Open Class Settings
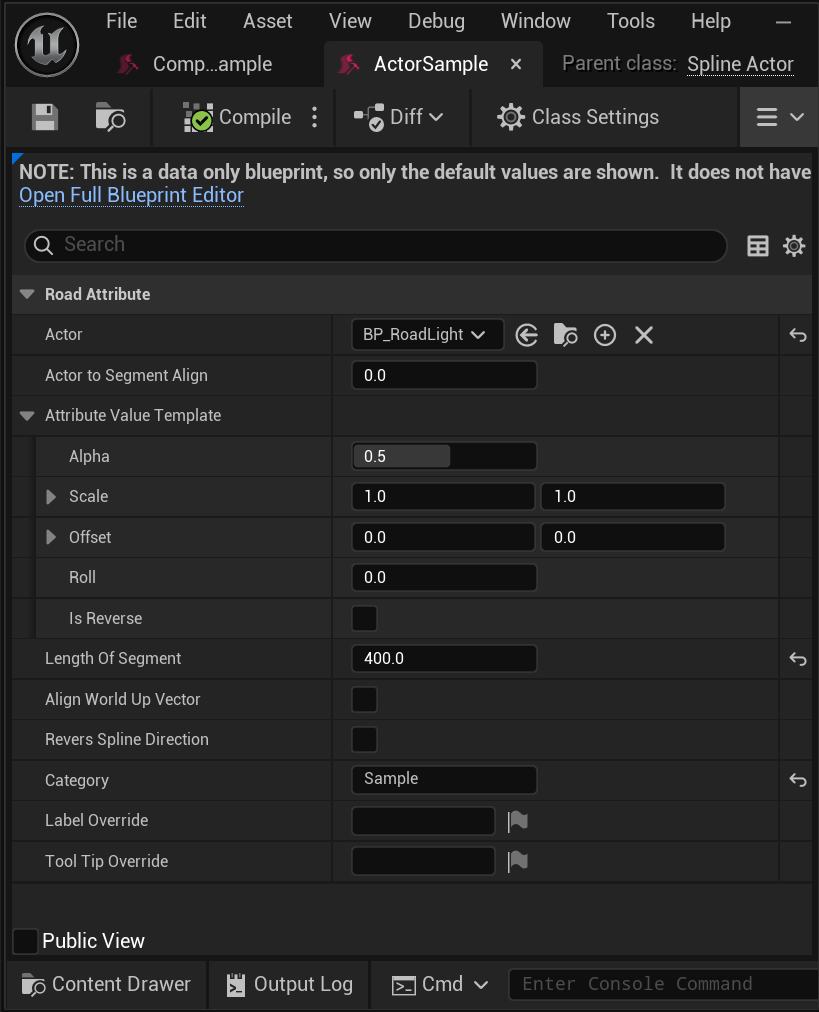819x1012 pixels. [x=578, y=117]
